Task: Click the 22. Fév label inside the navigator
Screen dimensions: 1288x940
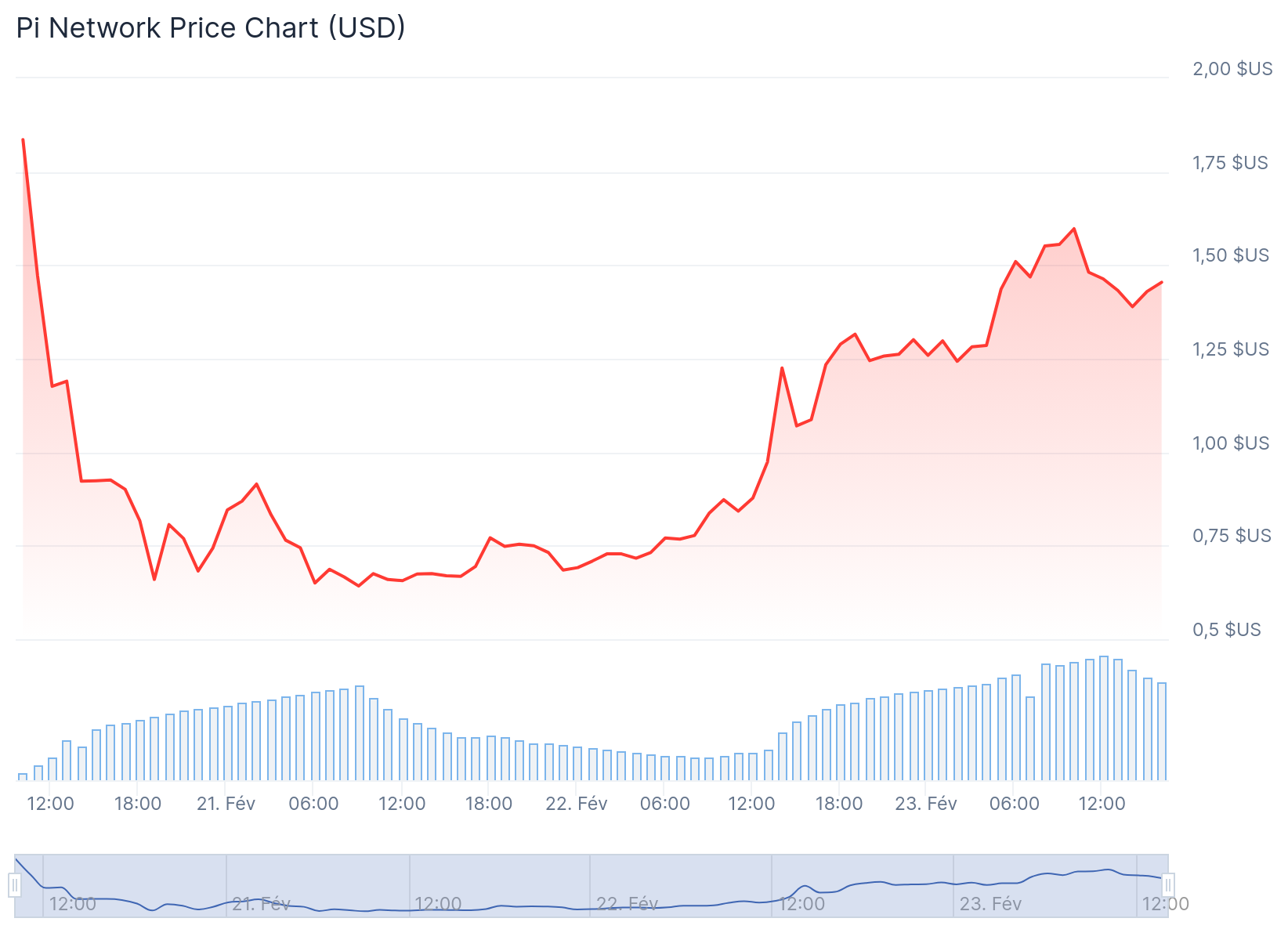Action: [x=627, y=904]
